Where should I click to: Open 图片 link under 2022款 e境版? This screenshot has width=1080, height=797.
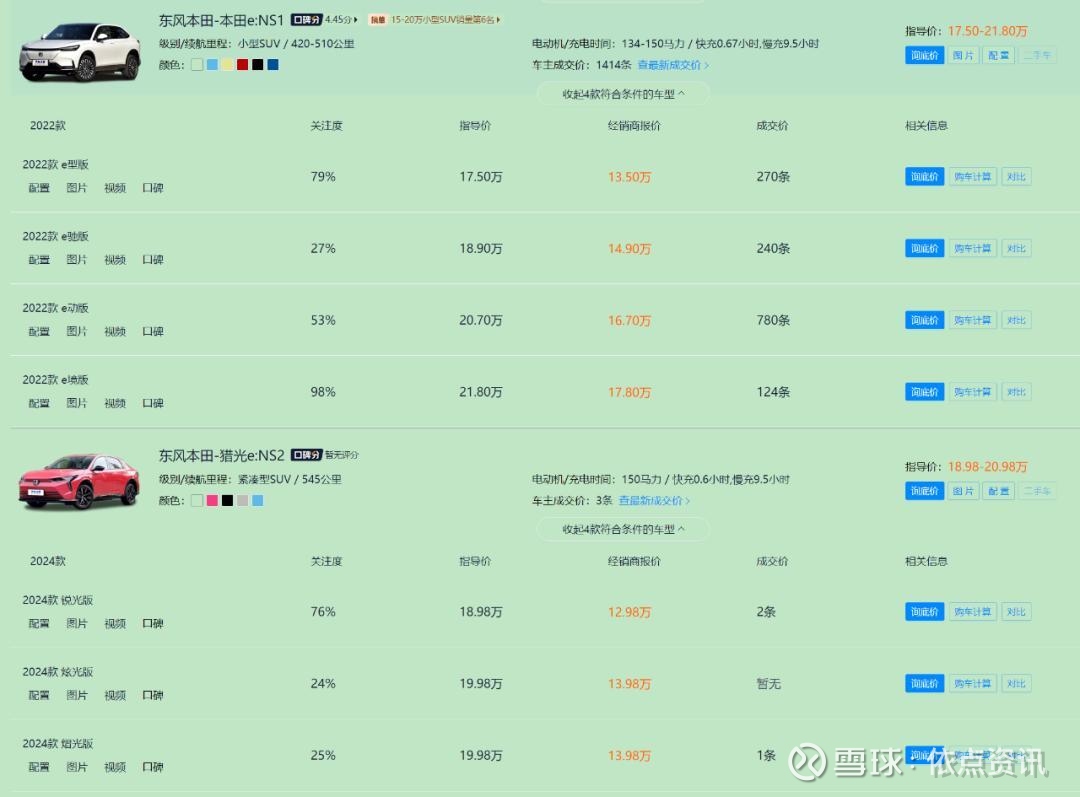pos(76,403)
